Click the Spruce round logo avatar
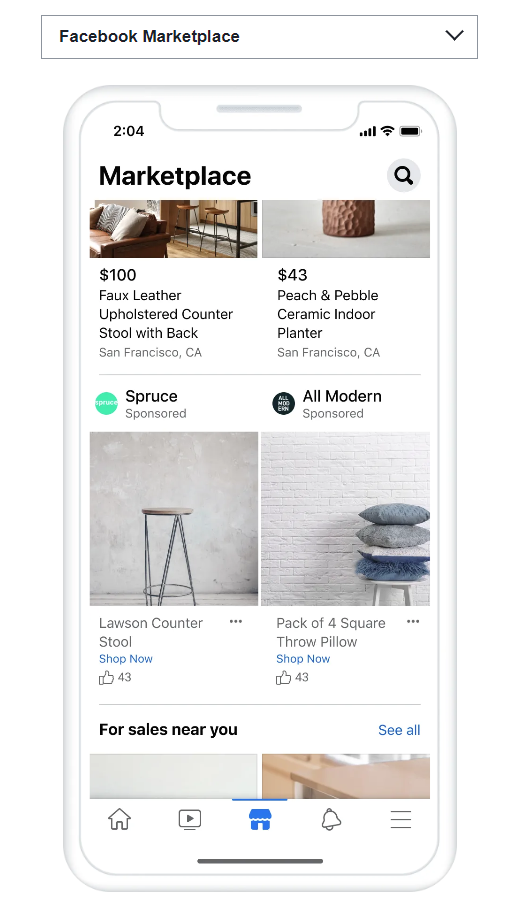The image size is (517, 903). (x=106, y=403)
